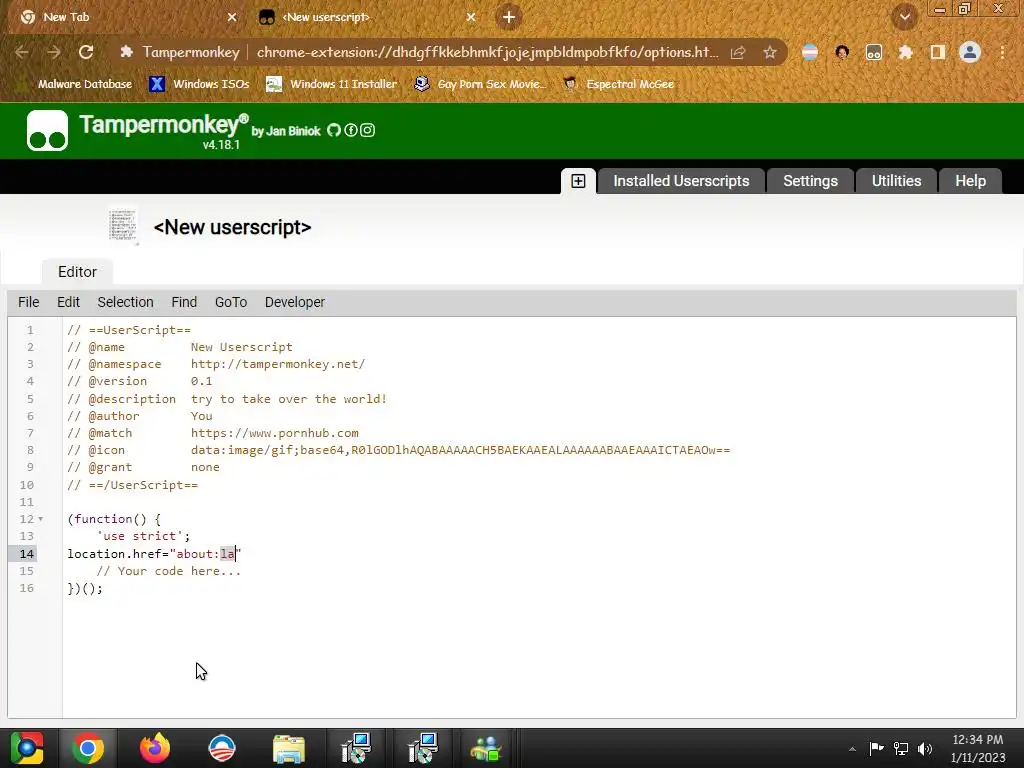Show hidden tray icons arrow
The height and width of the screenshot is (768, 1024).
coord(852,749)
